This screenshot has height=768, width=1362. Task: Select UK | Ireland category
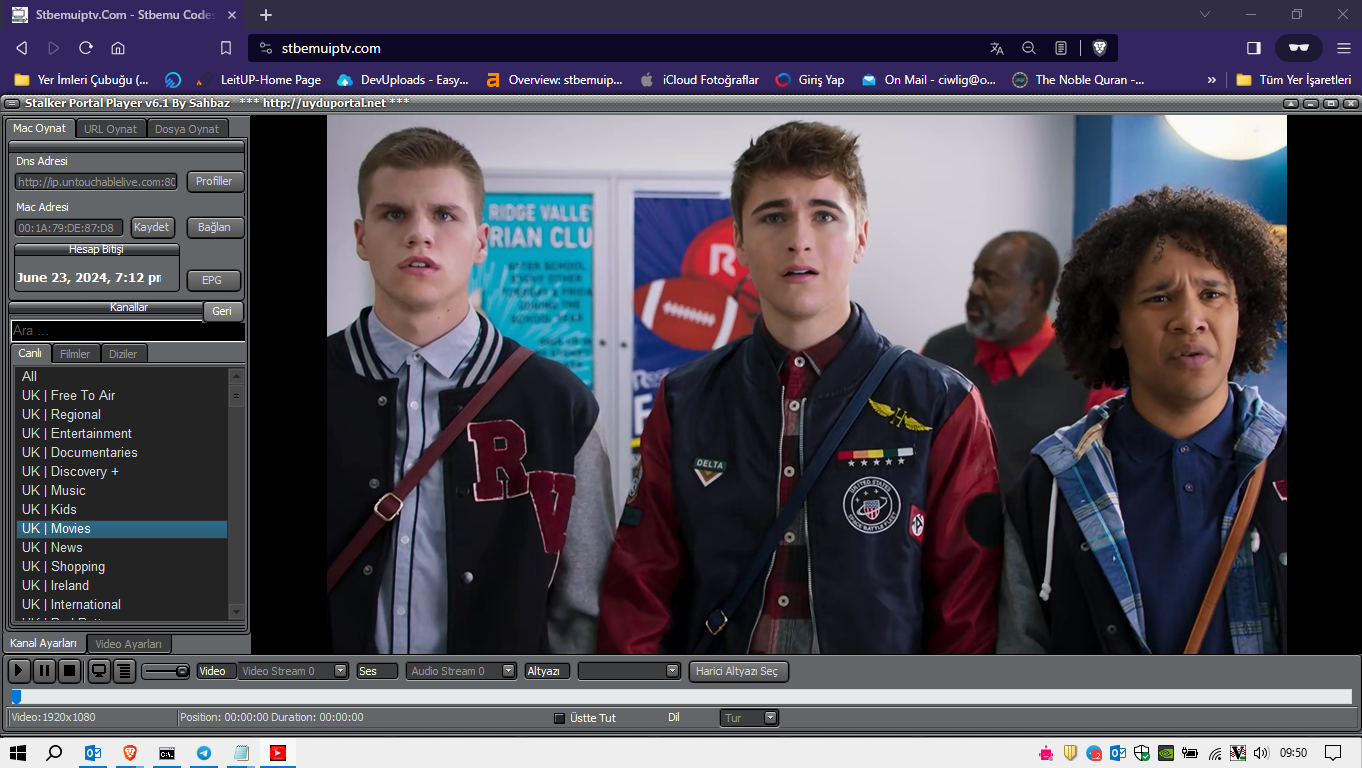[122, 585]
